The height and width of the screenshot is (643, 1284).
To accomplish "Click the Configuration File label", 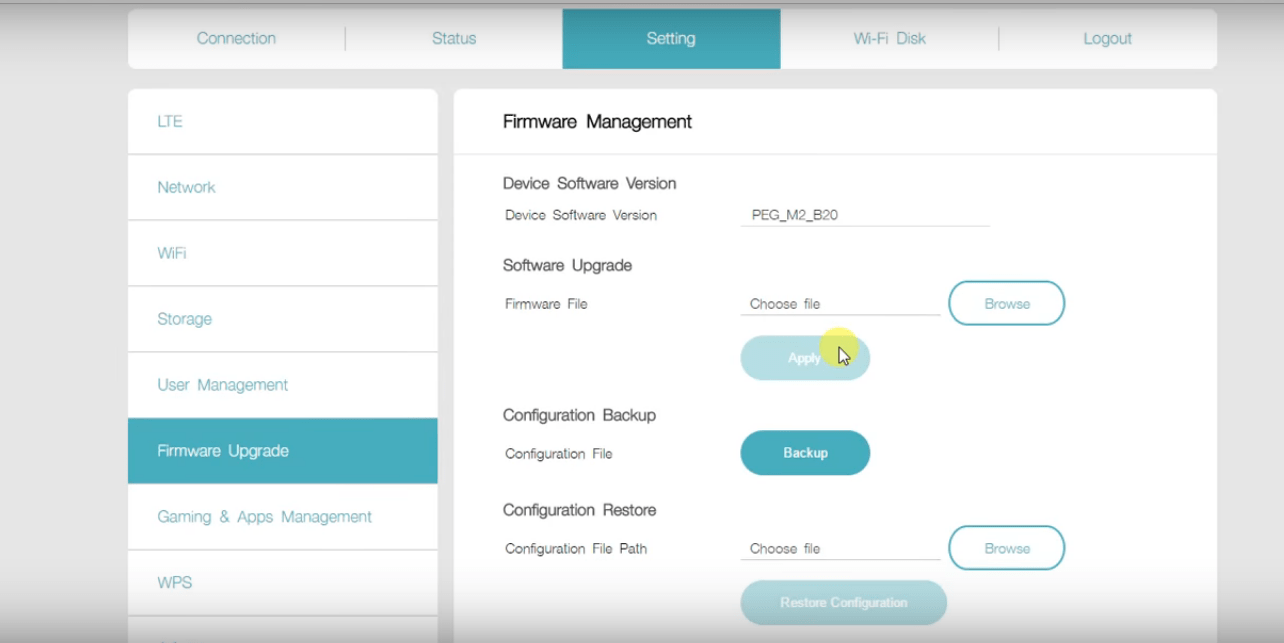I will (x=558, y=454).
